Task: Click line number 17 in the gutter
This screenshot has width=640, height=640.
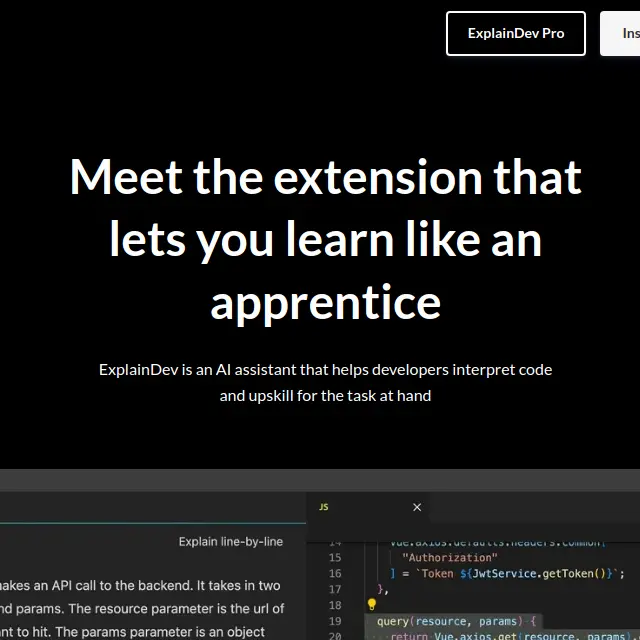Action: coord(335,589)
